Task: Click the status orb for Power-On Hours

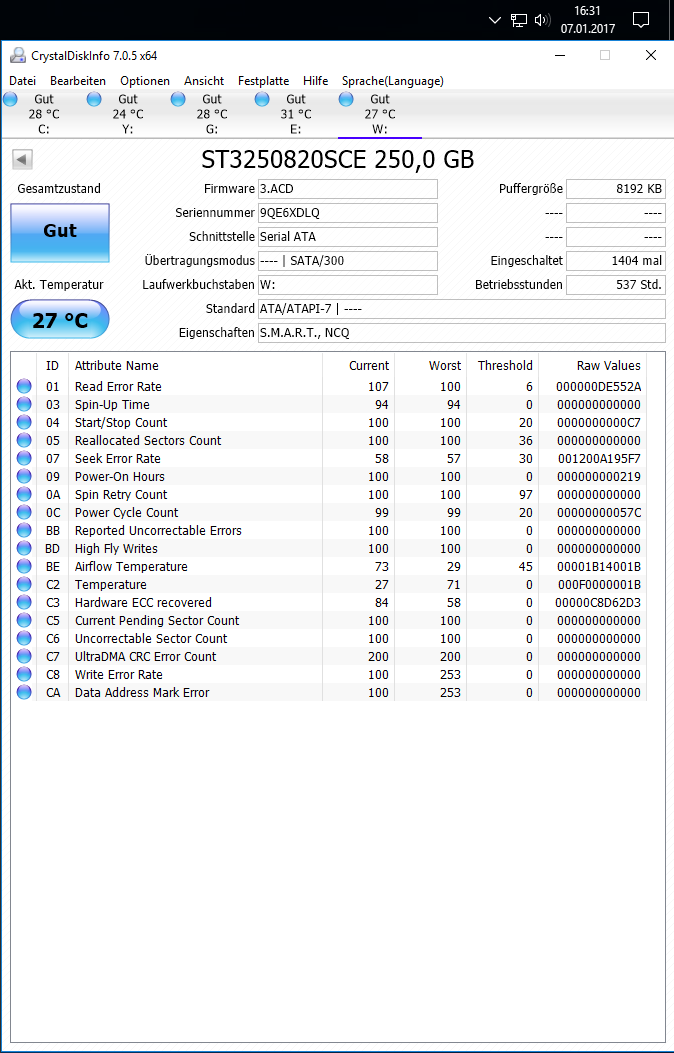Action: tap(24, 476)
